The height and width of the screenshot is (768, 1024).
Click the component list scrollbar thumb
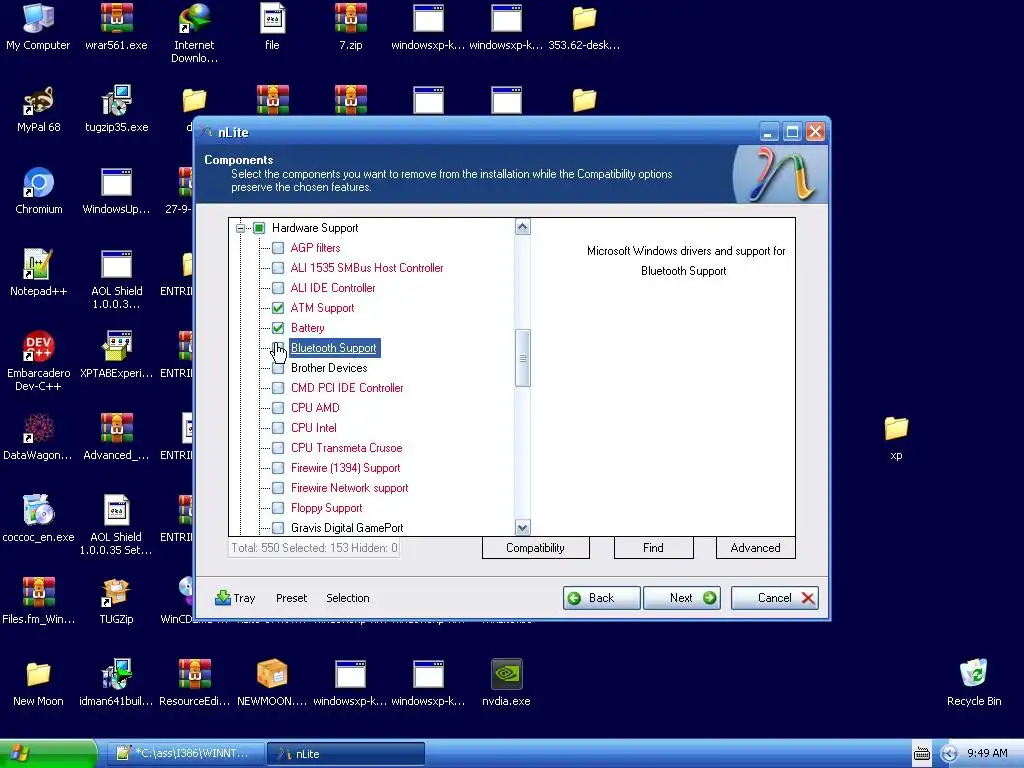pyautogui.click(x=522, y=358)
